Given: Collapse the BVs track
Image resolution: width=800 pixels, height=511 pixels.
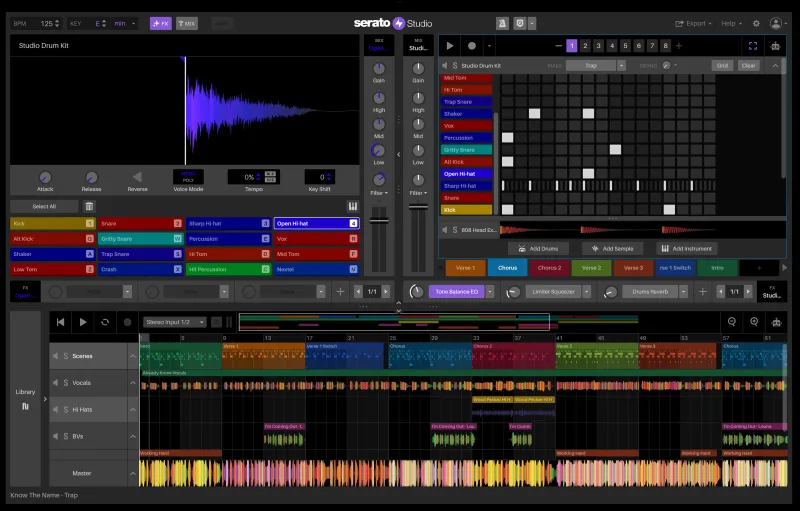Looking at the screenshot, I should 133,437.
